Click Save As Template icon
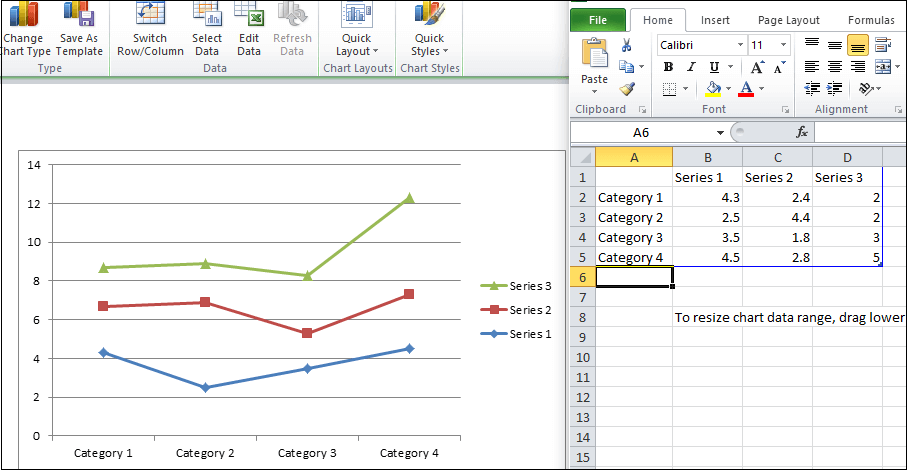The height and width of the screenshot is (470, 907). (79, 14)
